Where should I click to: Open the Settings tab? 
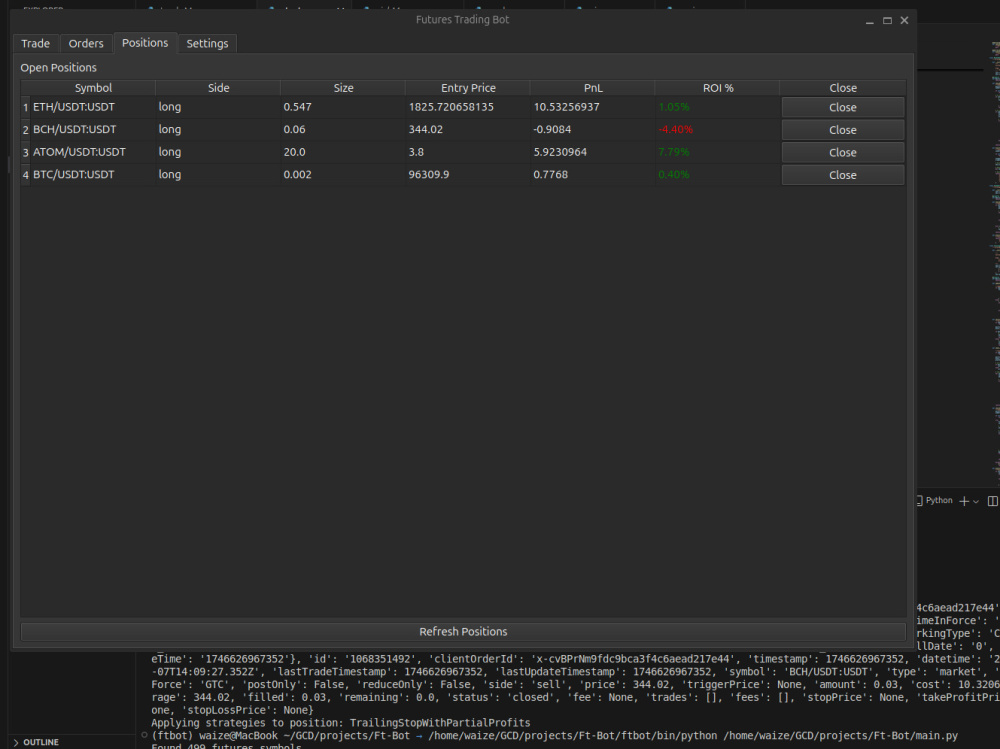coord(207,43)
